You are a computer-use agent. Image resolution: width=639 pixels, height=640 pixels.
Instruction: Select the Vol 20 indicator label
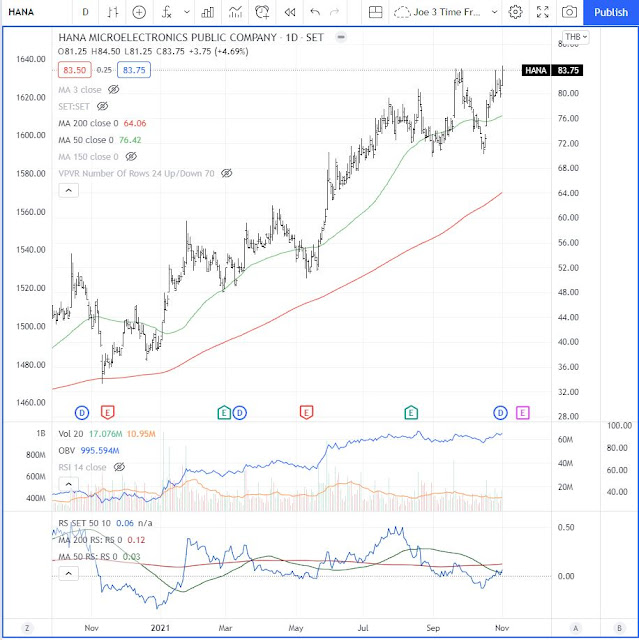point(71,434)
